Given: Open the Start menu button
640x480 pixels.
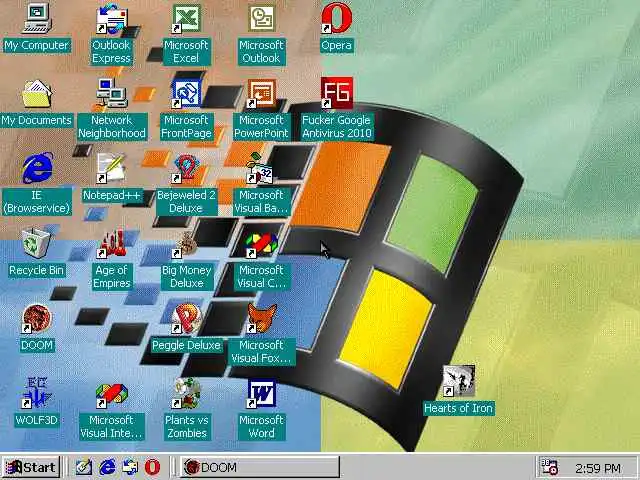Looking at the screenshot, I should pyautogui.click(x=31, y=467).
